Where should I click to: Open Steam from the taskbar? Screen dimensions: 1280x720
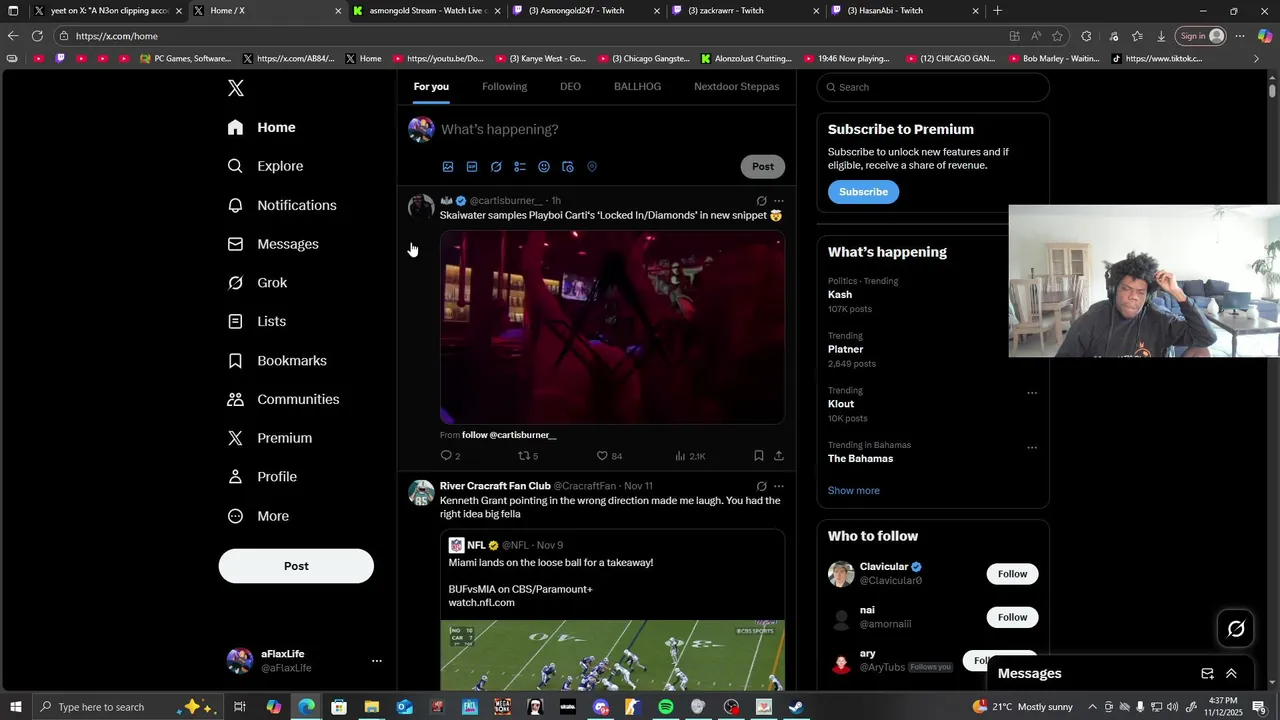(x=796, y=707)
